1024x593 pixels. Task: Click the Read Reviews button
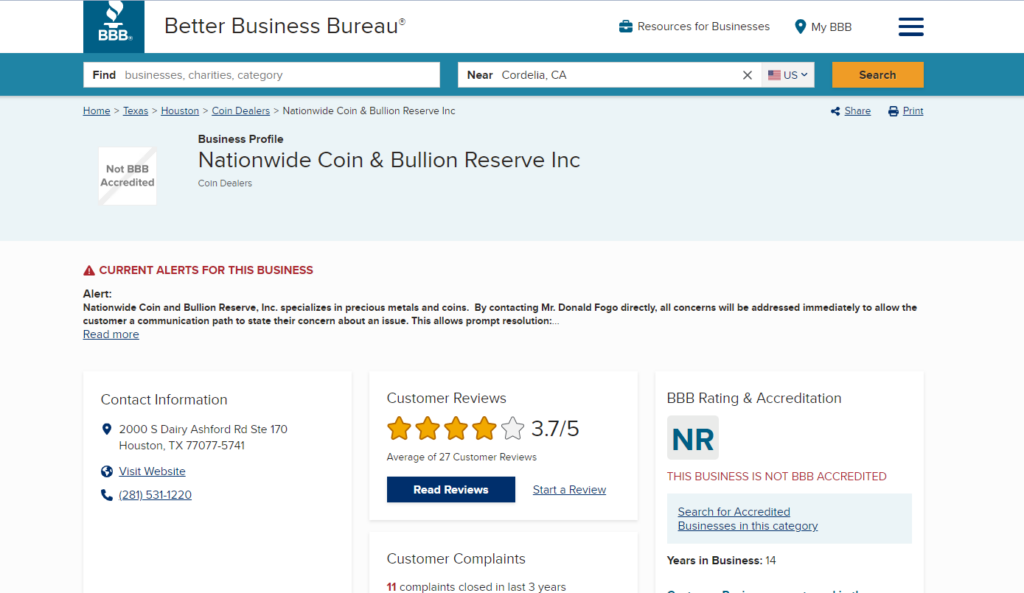pos(451,490)
